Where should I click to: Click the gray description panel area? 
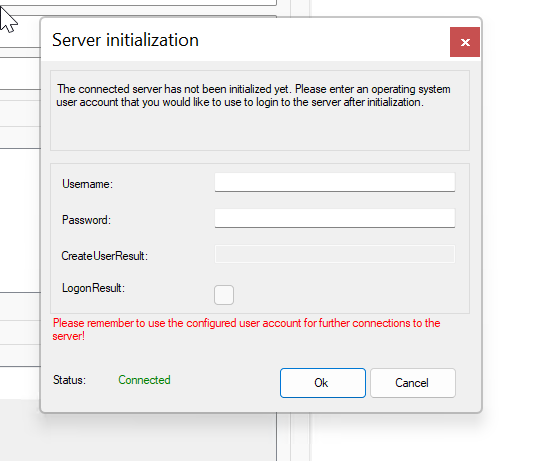point(260,129)
